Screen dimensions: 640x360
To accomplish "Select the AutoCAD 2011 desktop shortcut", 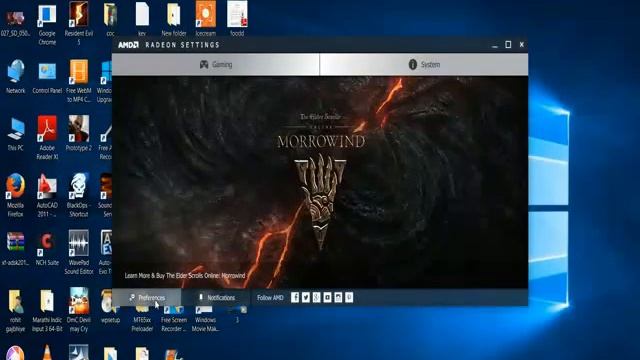I will point(47,195).
